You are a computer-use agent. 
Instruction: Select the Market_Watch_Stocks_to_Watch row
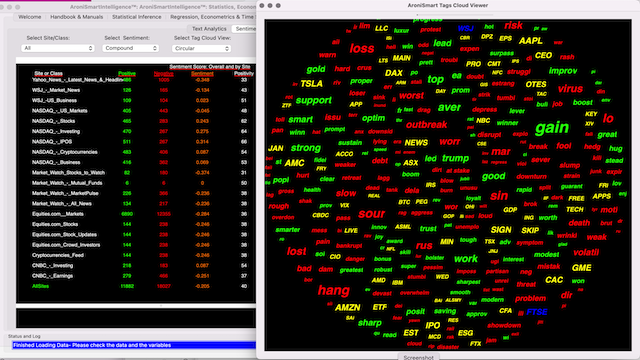136,173
